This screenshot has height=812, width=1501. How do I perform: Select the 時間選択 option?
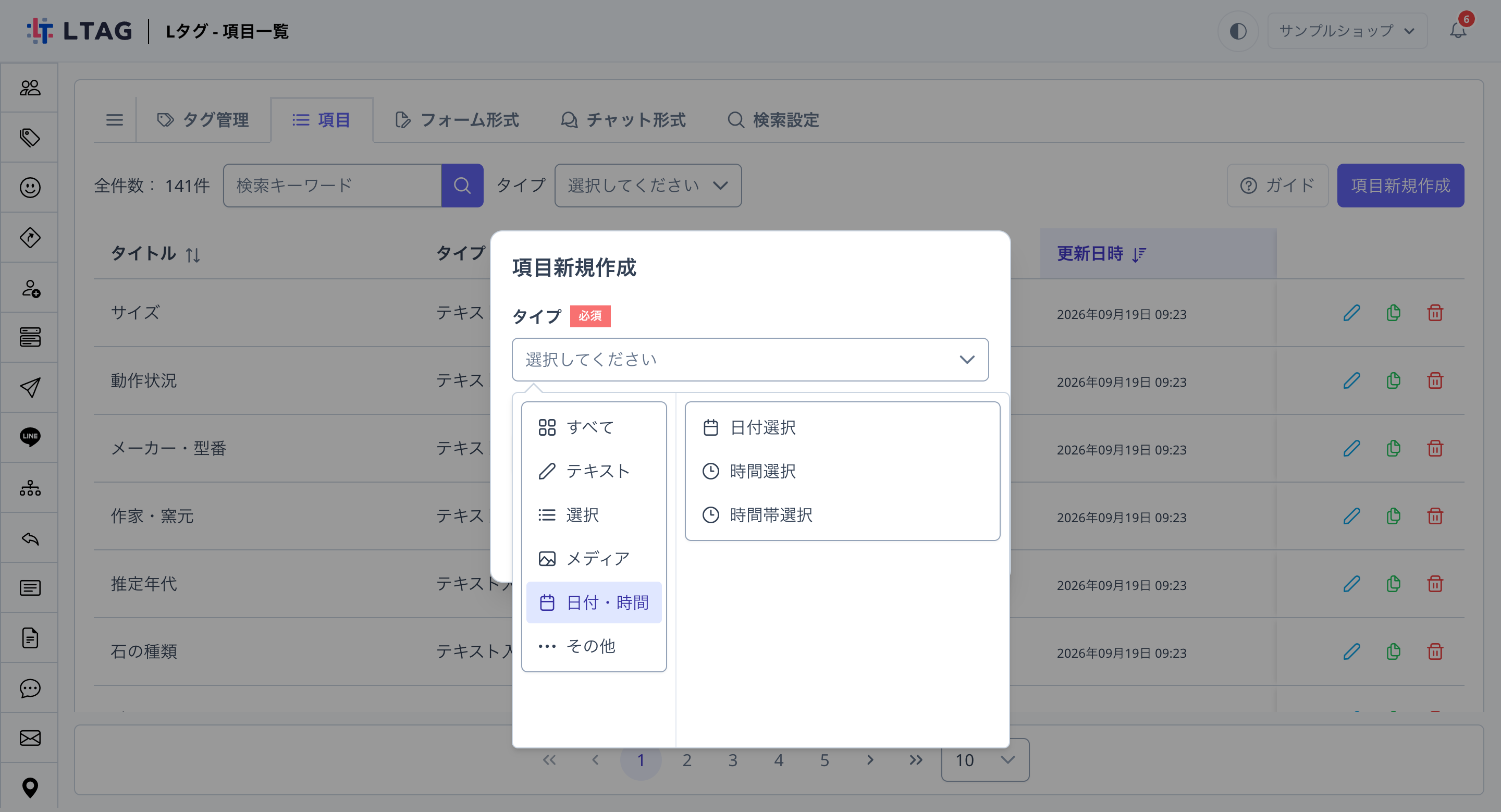point(842,471)
